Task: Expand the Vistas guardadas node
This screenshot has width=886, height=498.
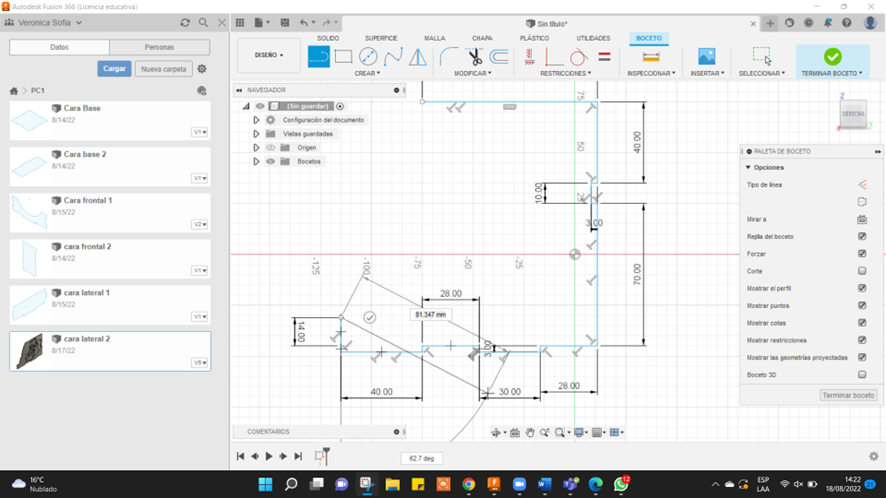Action: coord(256,134)
